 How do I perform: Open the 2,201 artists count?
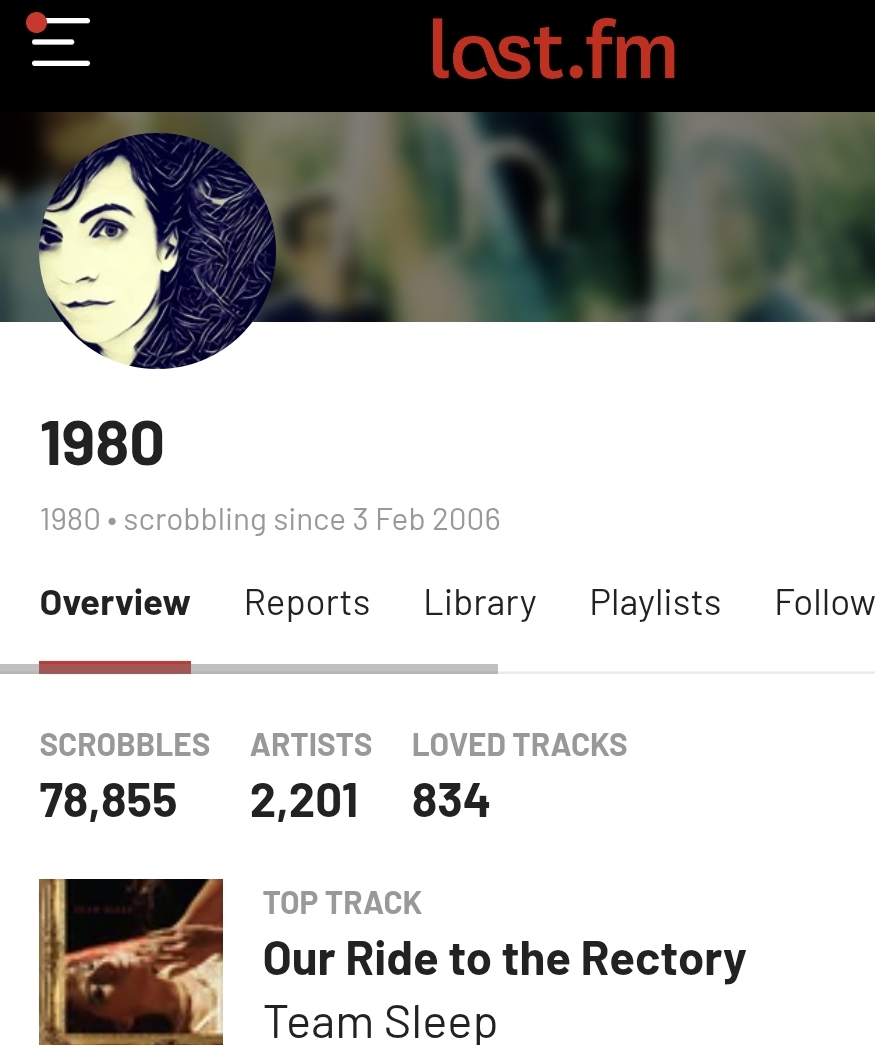pyautogui.click(x=304, y=801)
